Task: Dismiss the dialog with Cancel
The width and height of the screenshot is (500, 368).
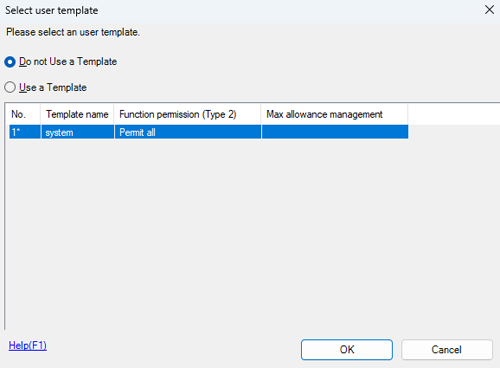Action: coord(447,349)
